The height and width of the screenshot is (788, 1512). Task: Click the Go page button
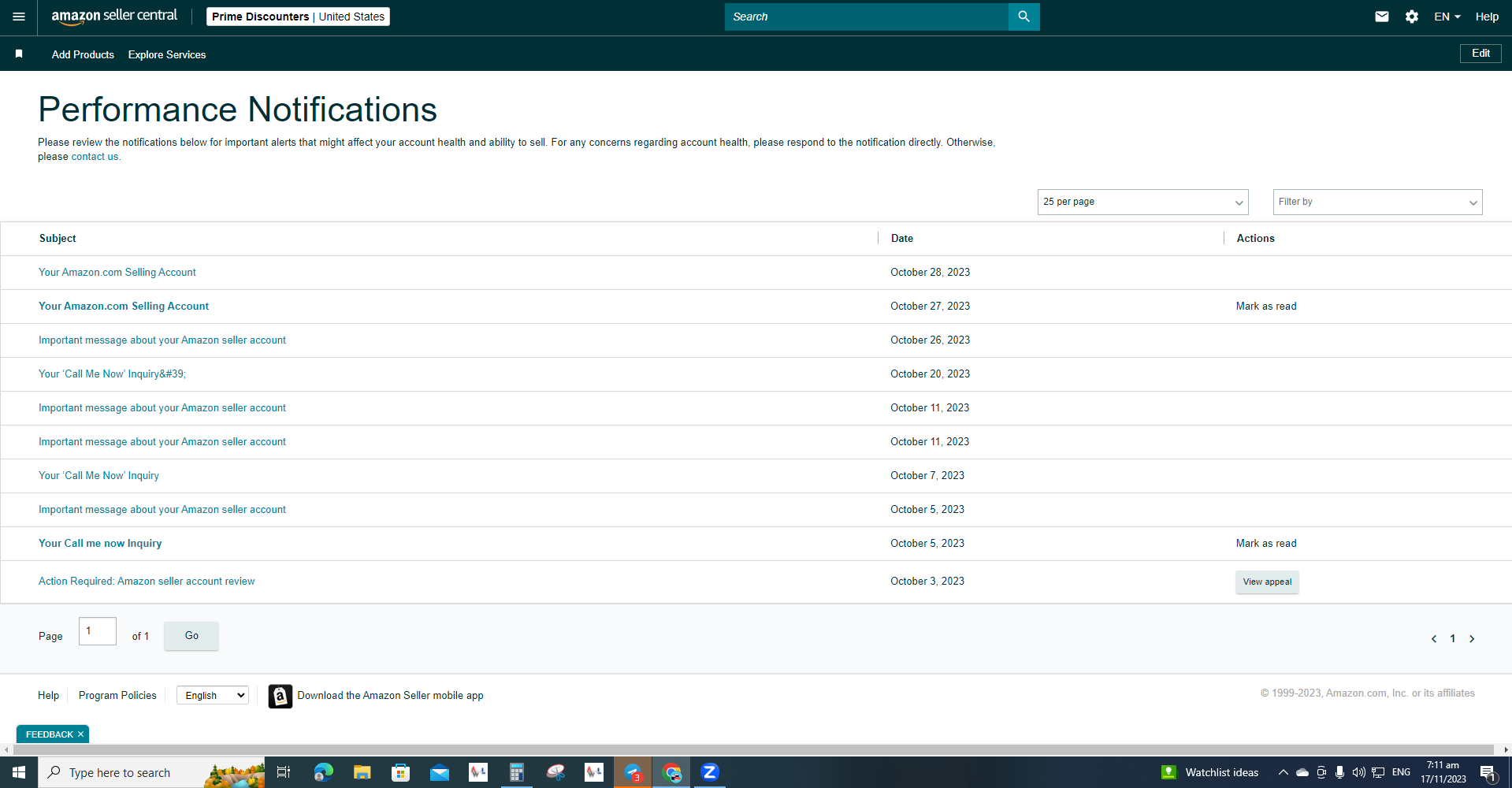click(191, 636)
